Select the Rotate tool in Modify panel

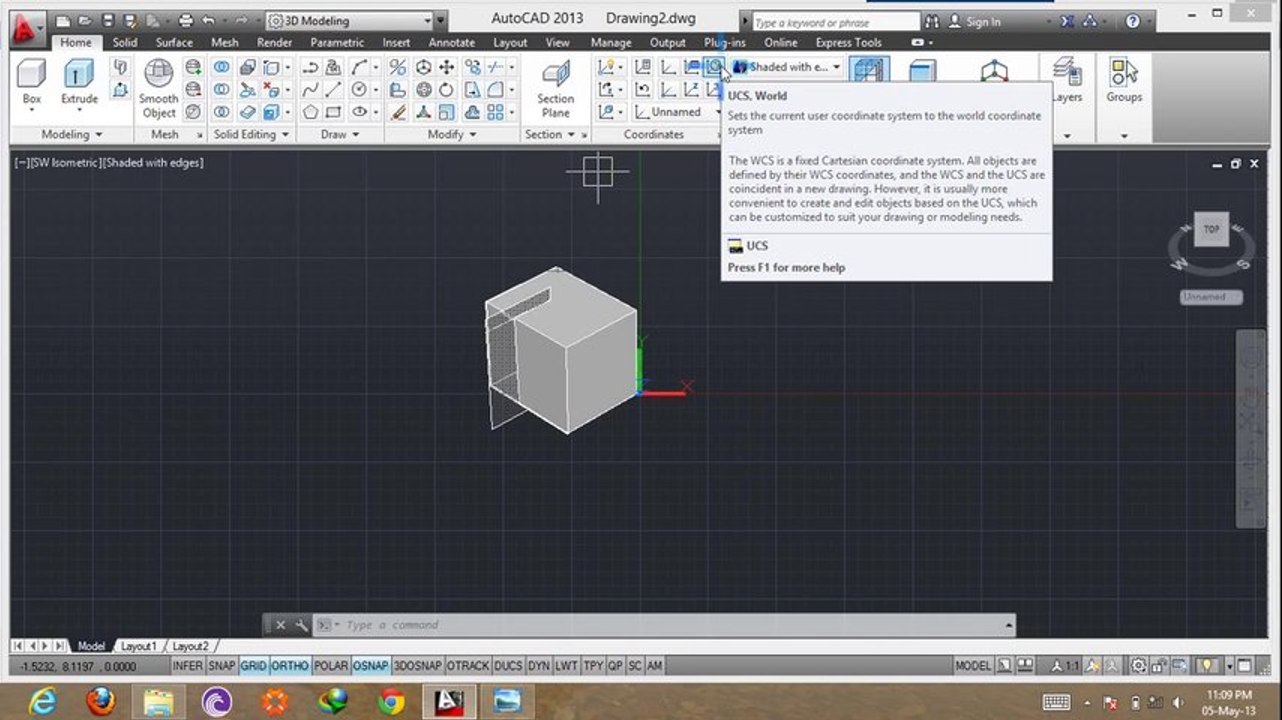[446, 90]
